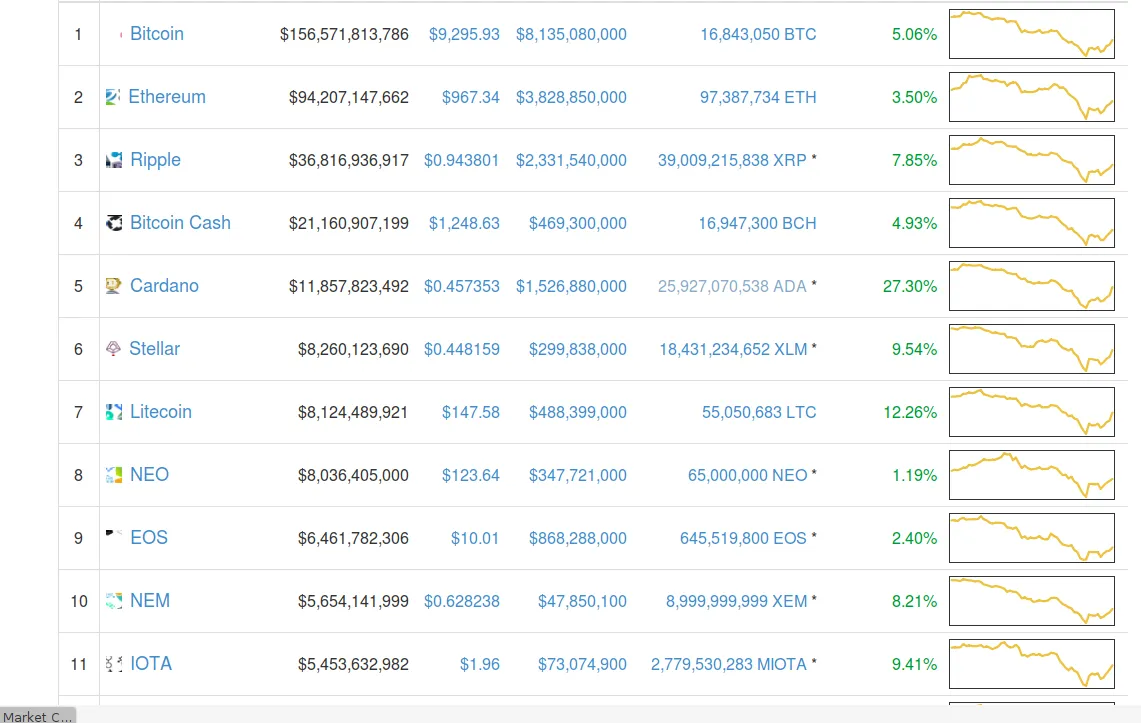Click the NEM logo icon

tap(114, 601)
